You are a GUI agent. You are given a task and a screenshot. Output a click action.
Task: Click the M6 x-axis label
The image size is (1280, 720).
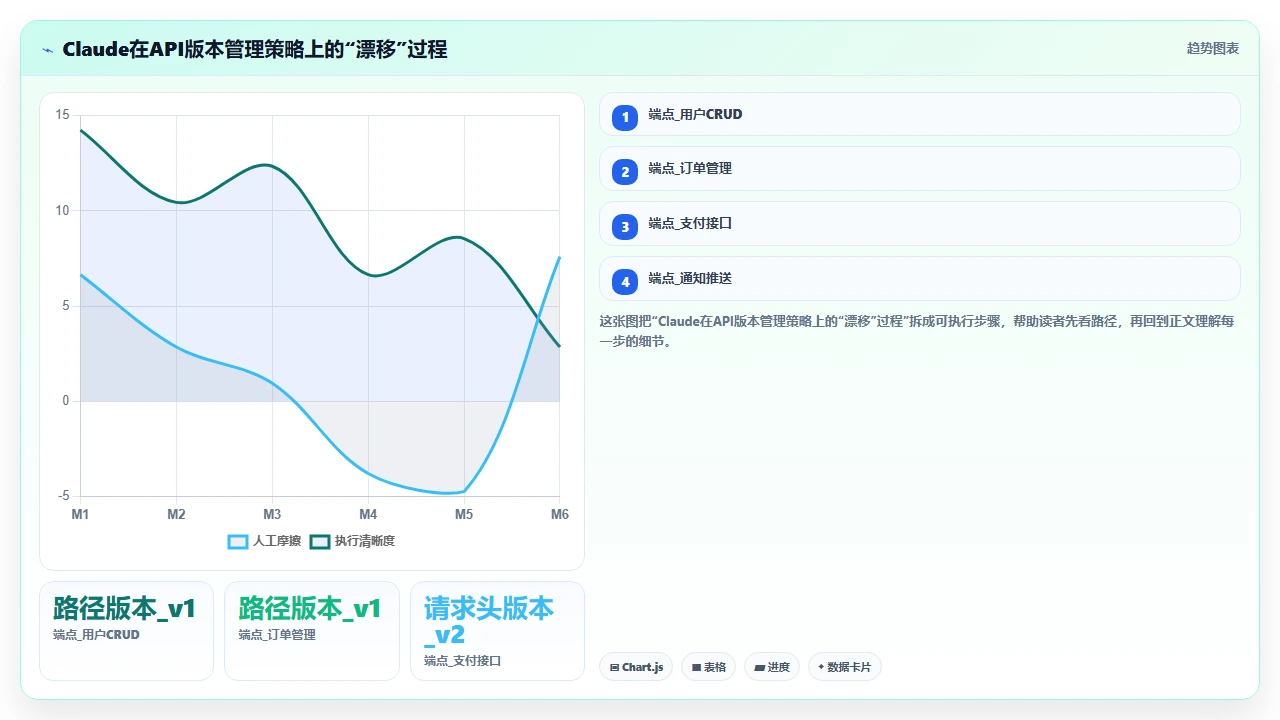560,514
